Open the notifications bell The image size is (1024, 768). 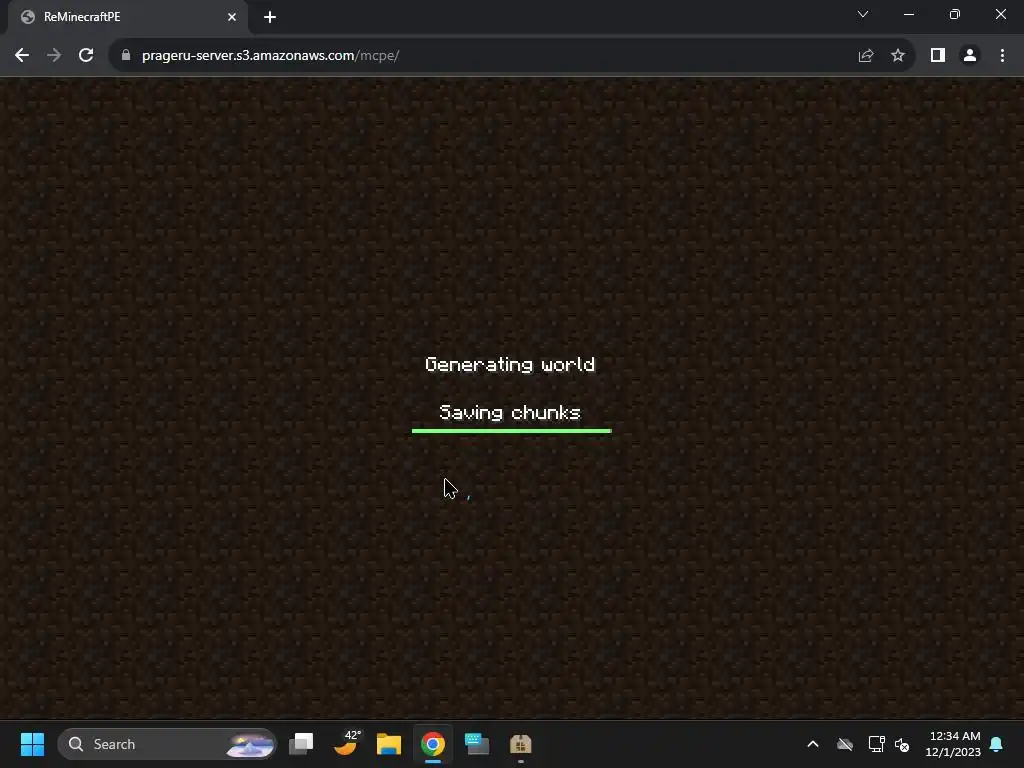pyautogui.click(x=997, y=744)
